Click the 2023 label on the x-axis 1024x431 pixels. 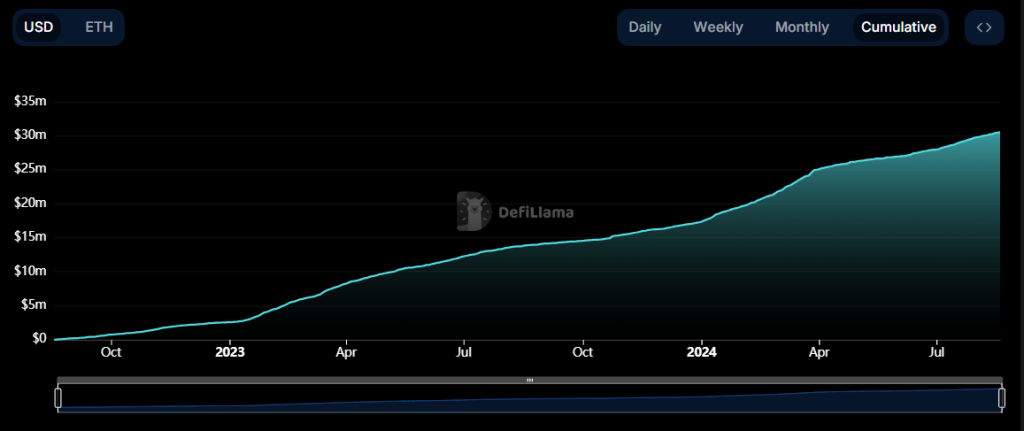coord(230,352)
